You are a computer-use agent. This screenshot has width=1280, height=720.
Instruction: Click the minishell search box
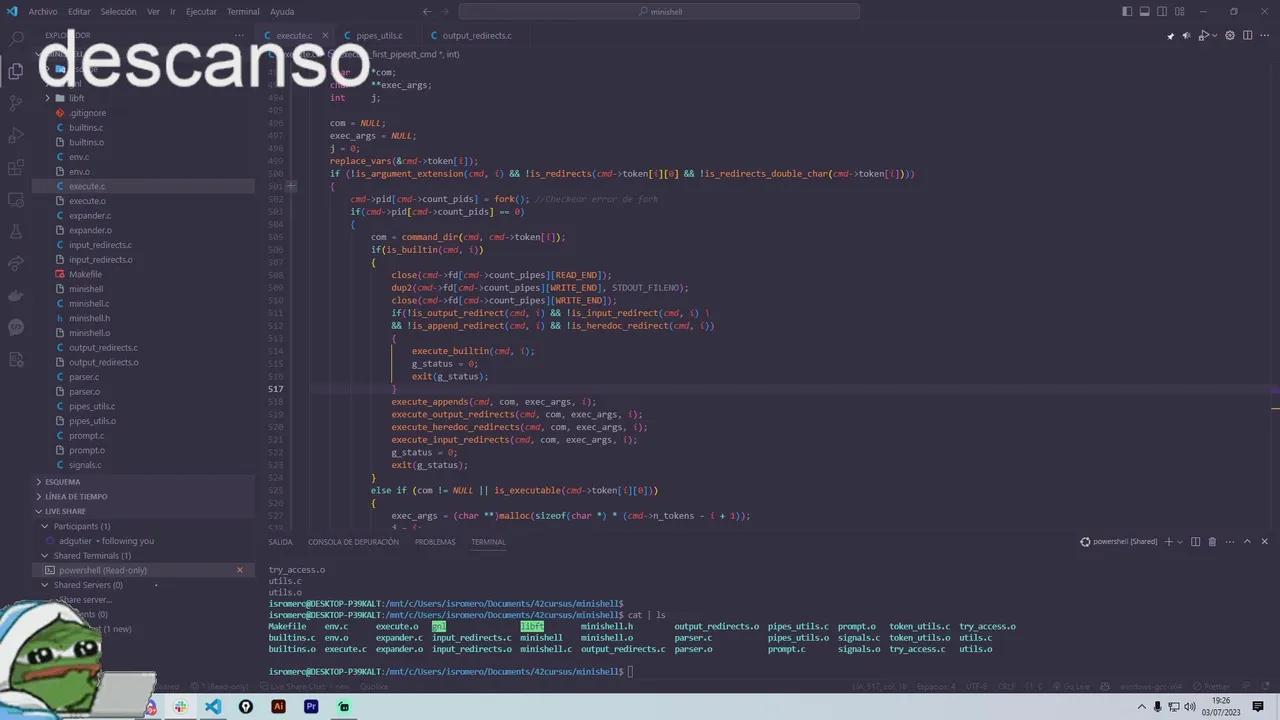click(x=660, y=12)
